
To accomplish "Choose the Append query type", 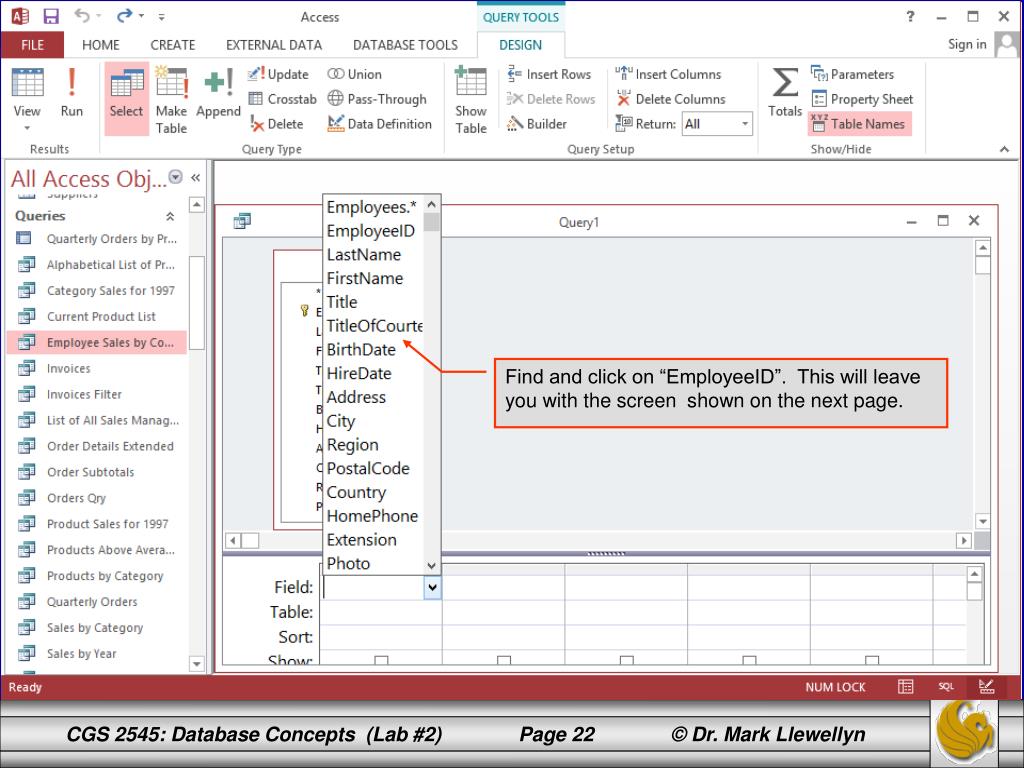I will 218,93.
